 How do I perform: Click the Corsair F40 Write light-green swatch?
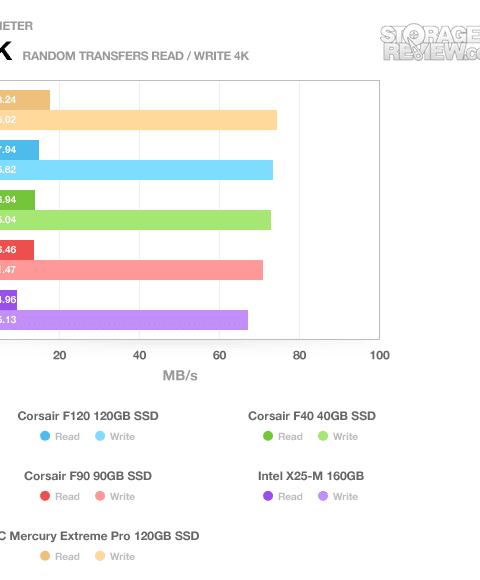click(323, 436)
